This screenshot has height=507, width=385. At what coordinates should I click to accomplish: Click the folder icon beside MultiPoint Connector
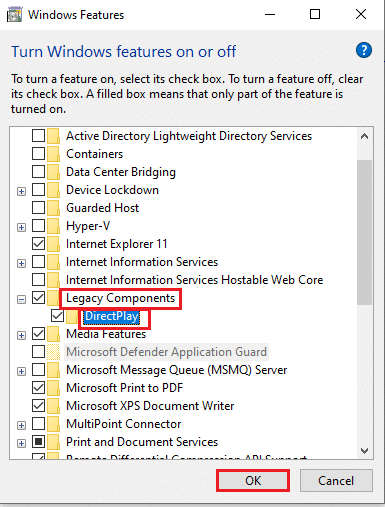click(x=53, y=424)
